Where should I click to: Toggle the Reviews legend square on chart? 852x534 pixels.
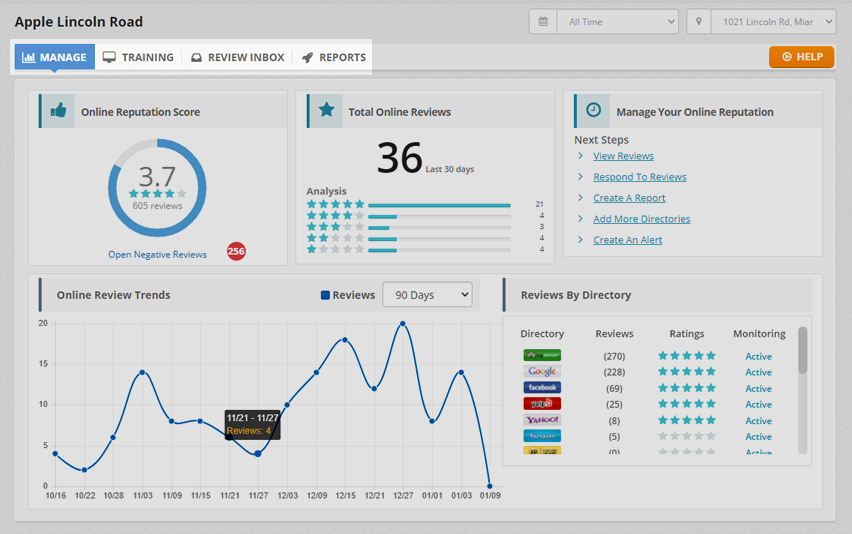coord(325,295)
